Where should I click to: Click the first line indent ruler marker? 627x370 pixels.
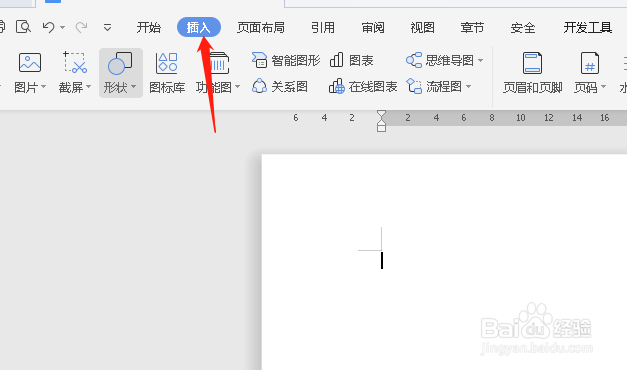(381, 115)
